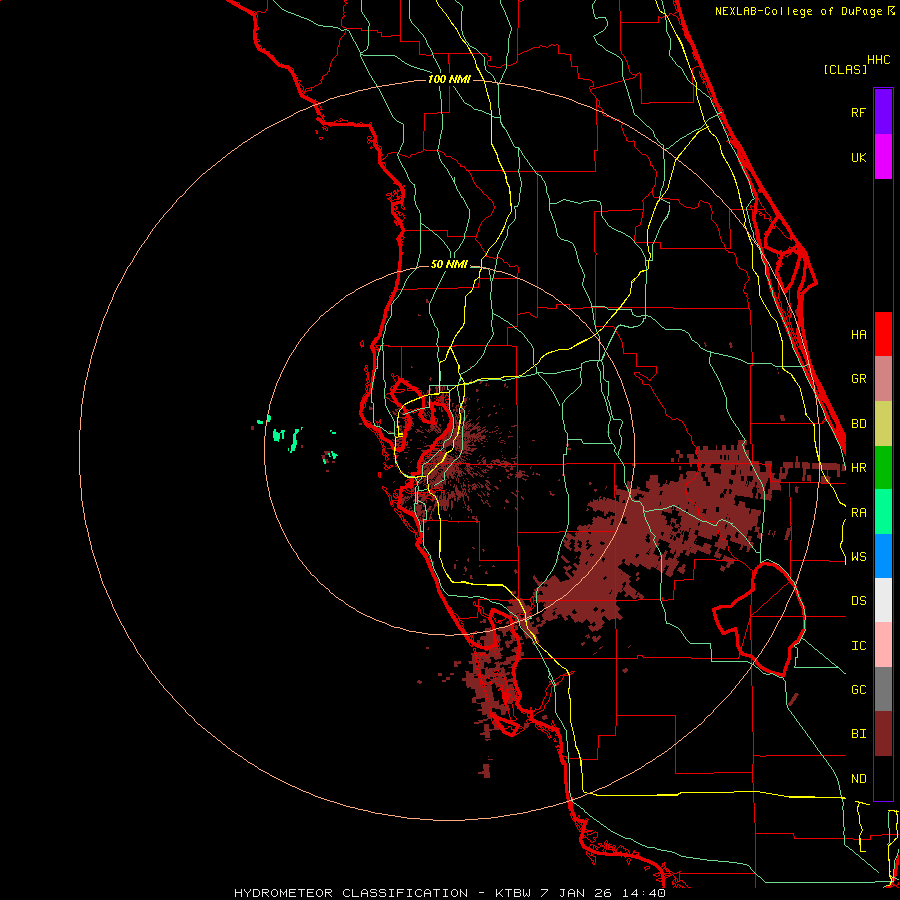Click the GR legend color block
The height and width of the screenshot is (900, 900).
[x=883, y=379]
